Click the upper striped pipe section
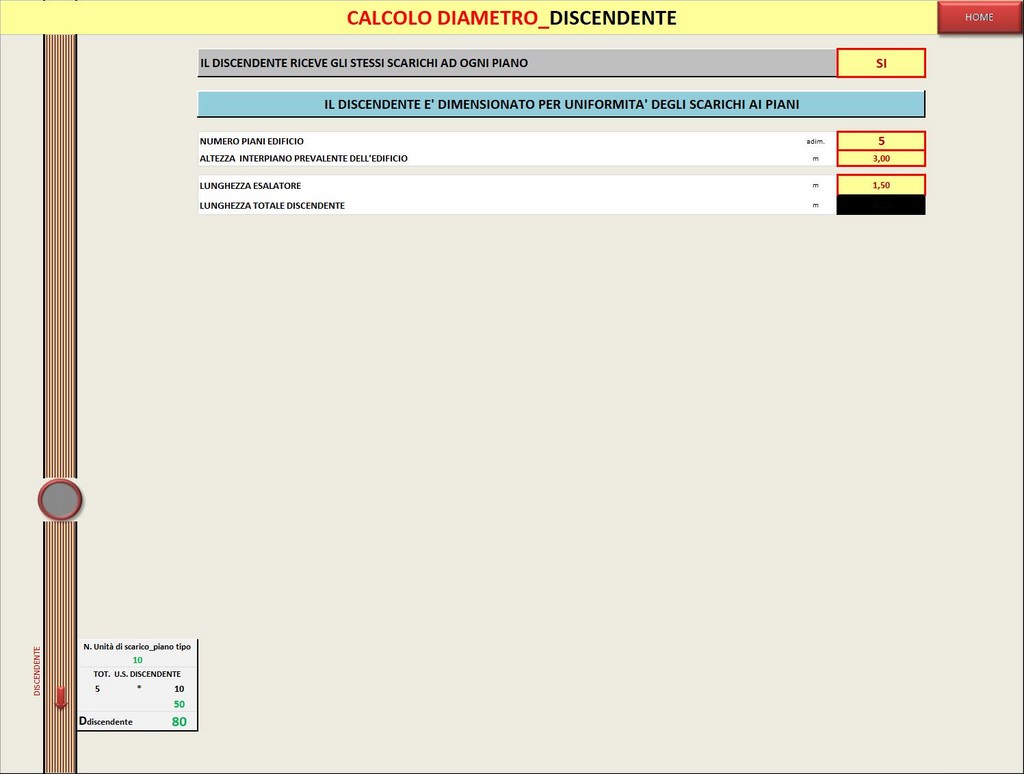The width and height of the screenshot is (1024, 774). coord(60,250)
